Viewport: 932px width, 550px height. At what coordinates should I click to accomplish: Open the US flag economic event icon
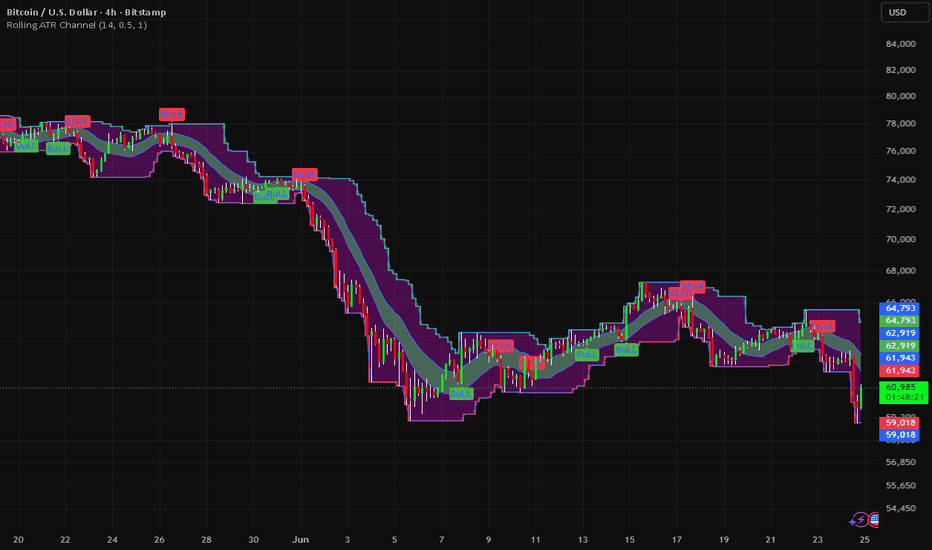tap(874, 520)
